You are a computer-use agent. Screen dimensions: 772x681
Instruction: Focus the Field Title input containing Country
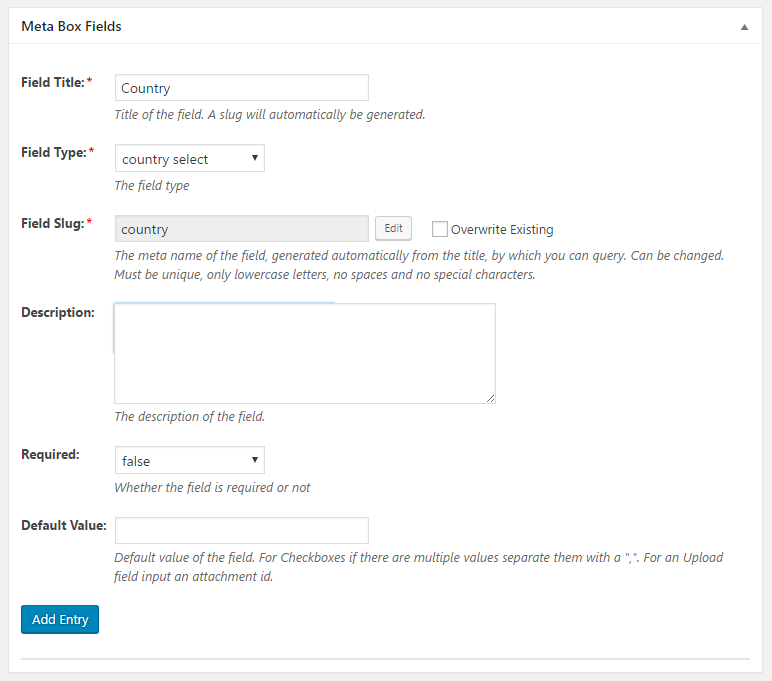tap(241, 88)
